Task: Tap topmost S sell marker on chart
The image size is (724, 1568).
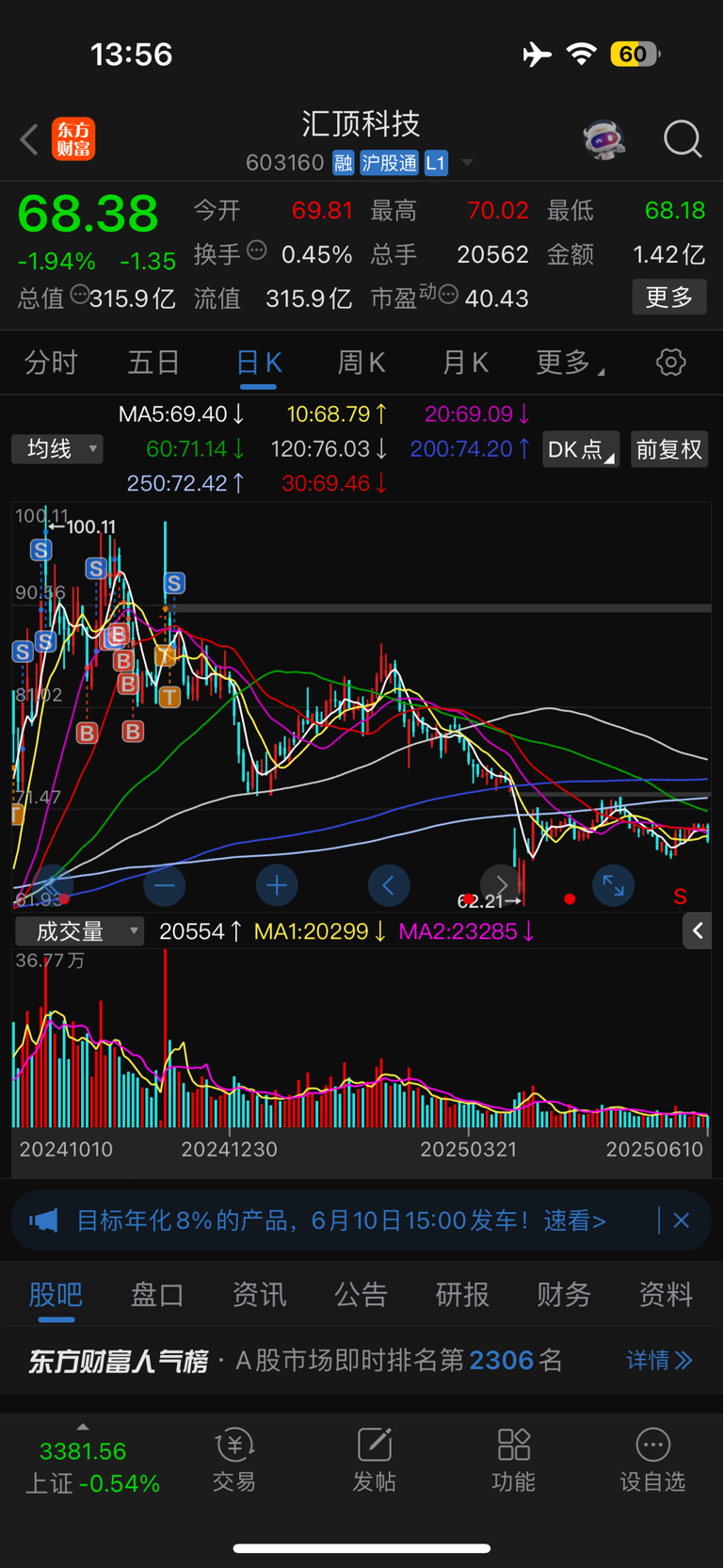Action: (x=40, y=550)
